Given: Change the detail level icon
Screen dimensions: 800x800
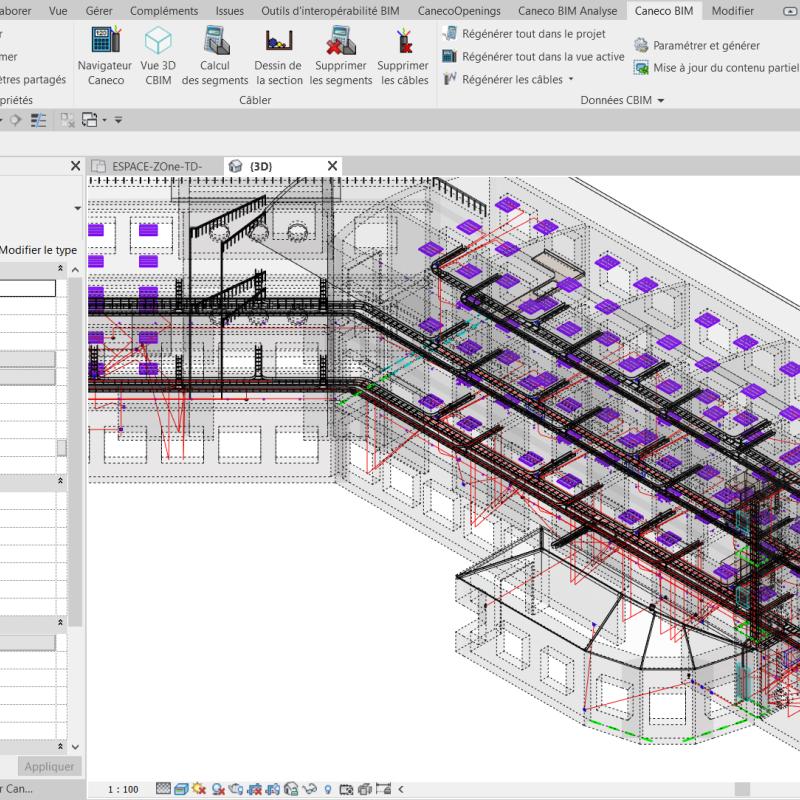Looking at the screenshot, I should point(163,789).
